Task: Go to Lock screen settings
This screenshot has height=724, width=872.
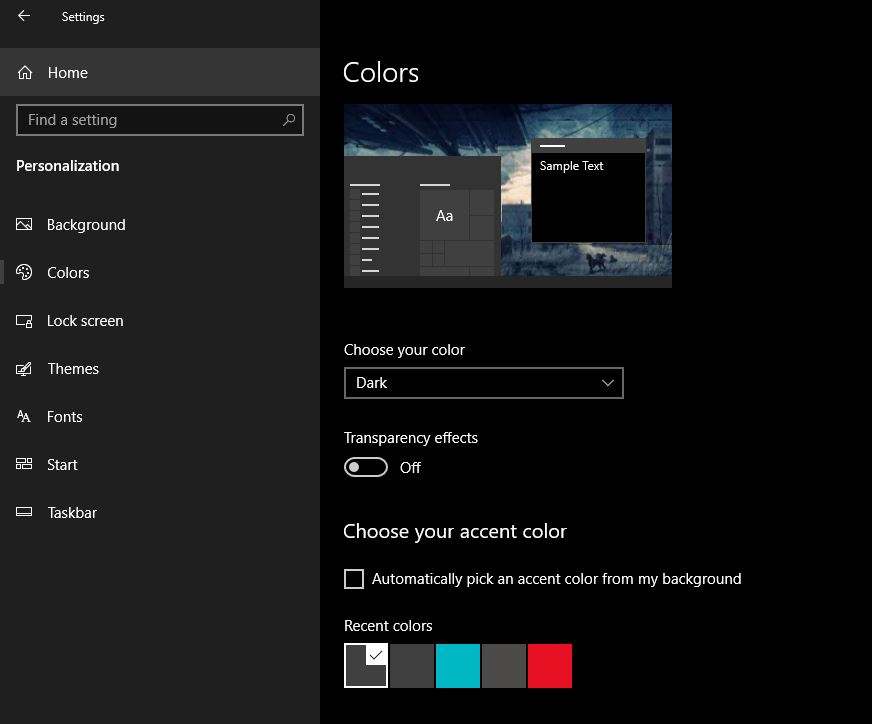Action: (x=85, y=321)
